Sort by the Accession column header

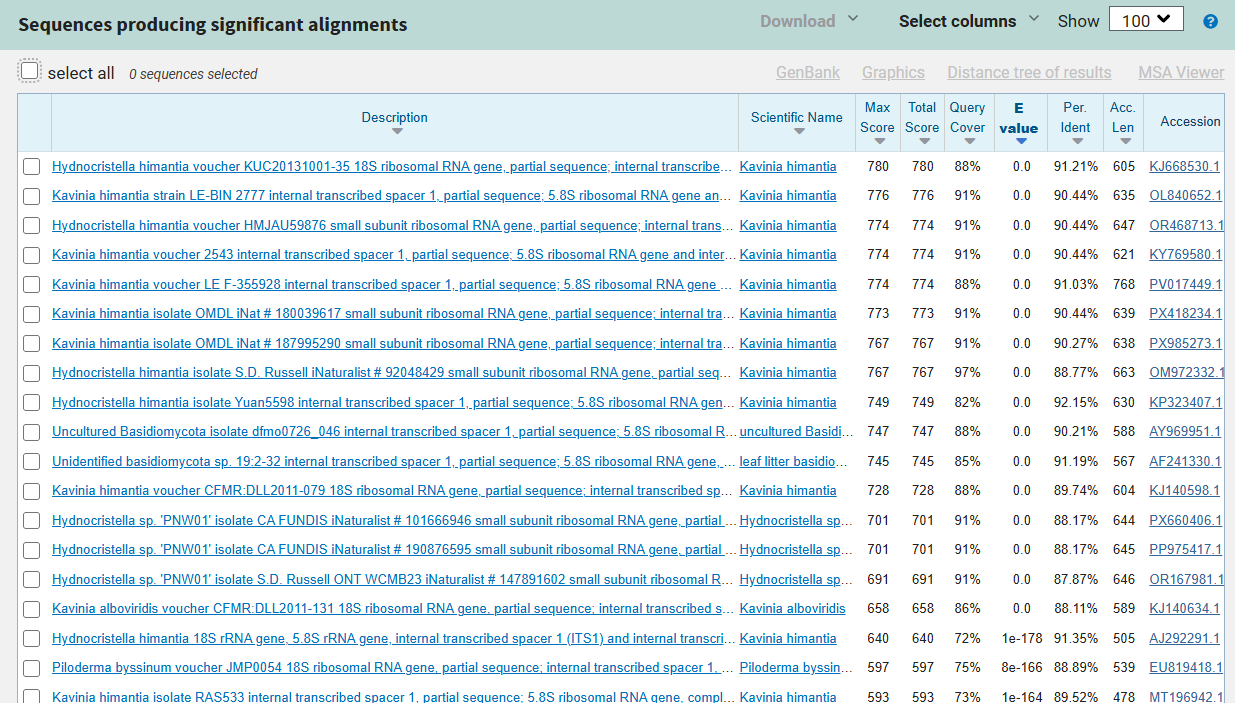click(x=1190, y=121)
